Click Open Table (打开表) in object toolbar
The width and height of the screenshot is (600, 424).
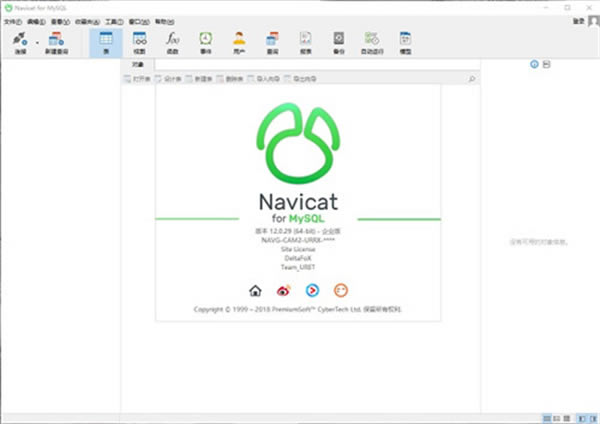[x=137, y=79]
